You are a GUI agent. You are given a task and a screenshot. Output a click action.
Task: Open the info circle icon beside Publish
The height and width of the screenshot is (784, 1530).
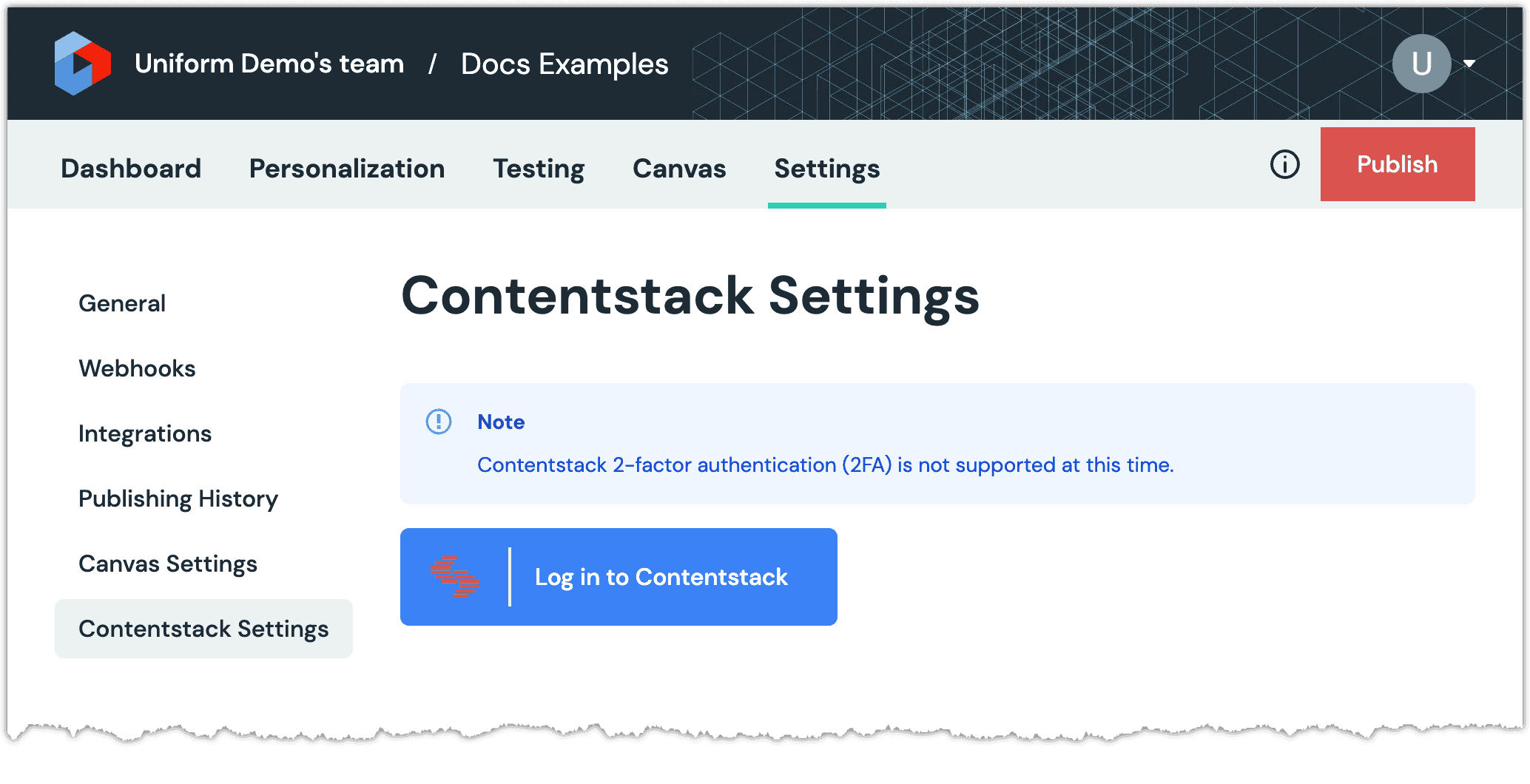(1284, 164)
